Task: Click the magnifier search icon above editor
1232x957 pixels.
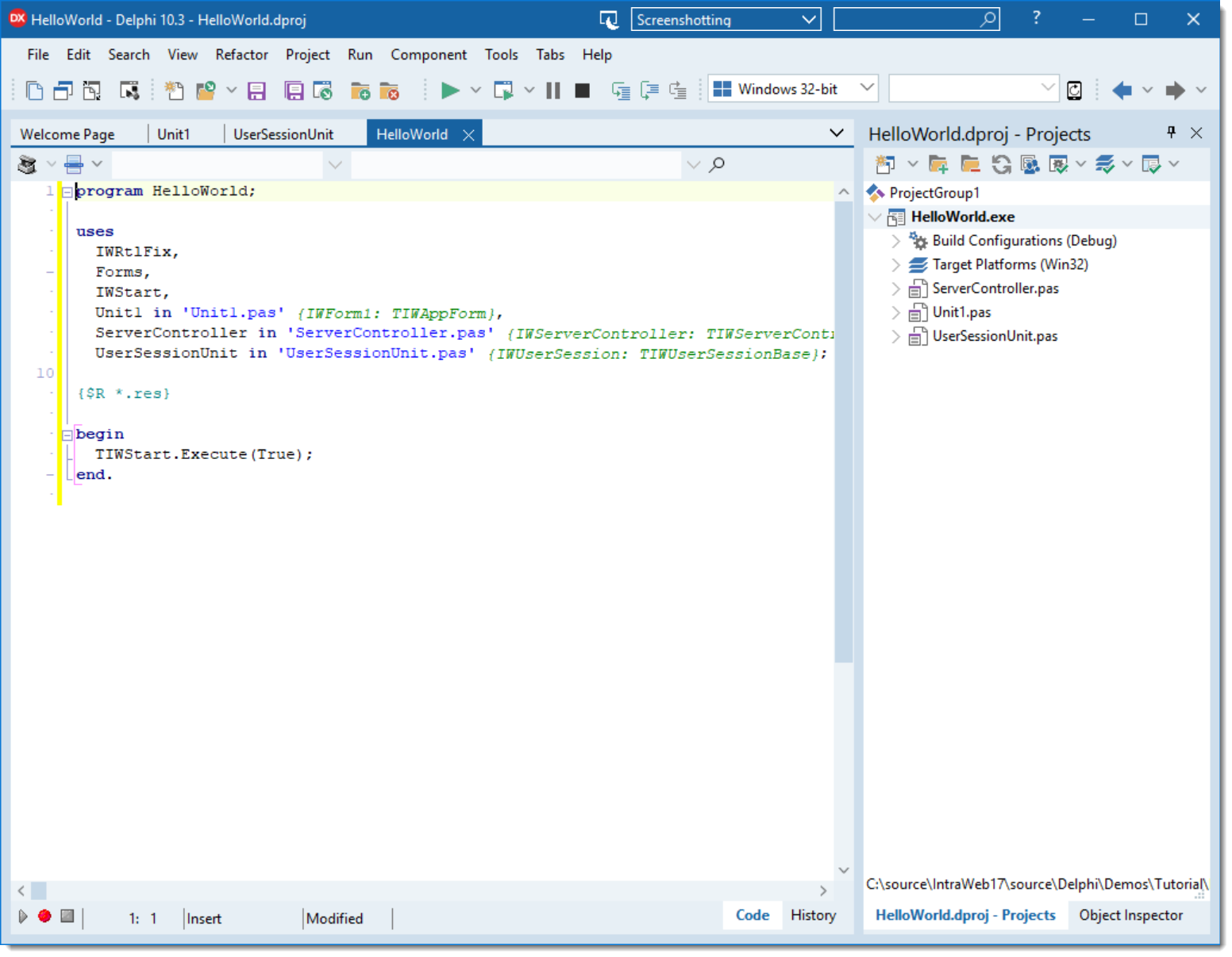Action: (x=717, y=164)
